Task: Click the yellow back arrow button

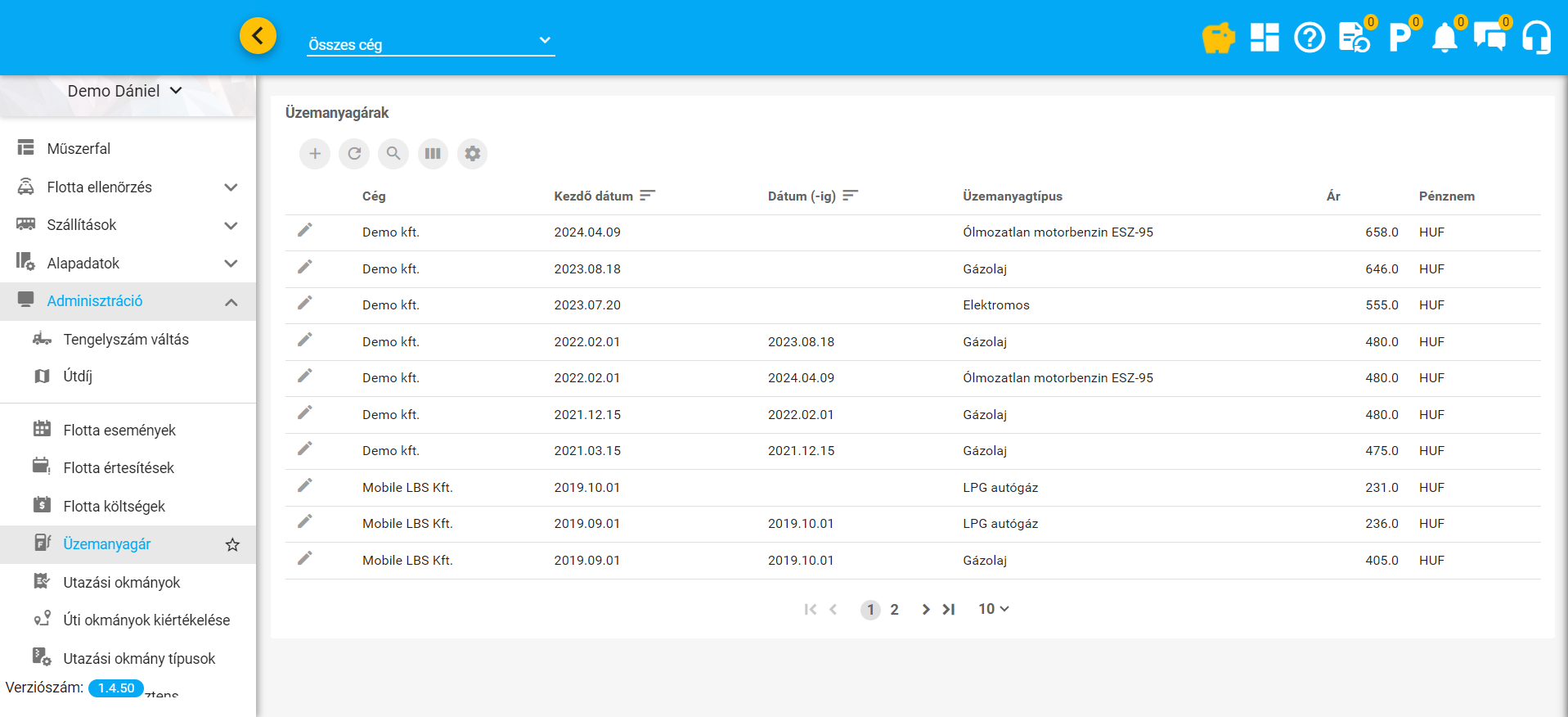Action: coord(258,36)
